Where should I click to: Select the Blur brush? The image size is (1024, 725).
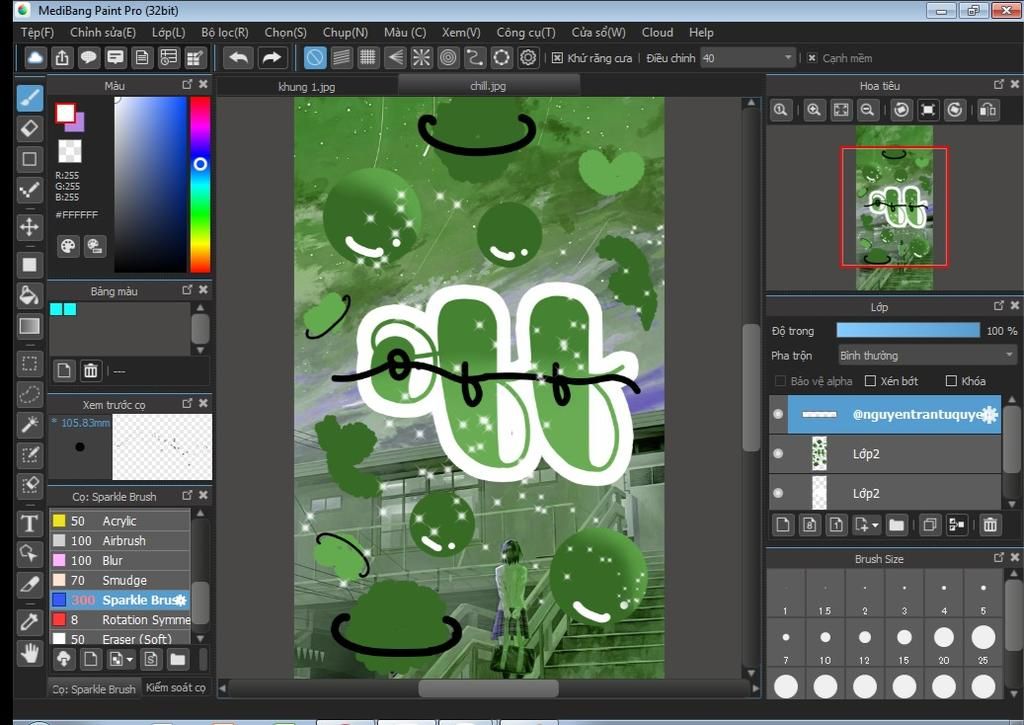120,560
